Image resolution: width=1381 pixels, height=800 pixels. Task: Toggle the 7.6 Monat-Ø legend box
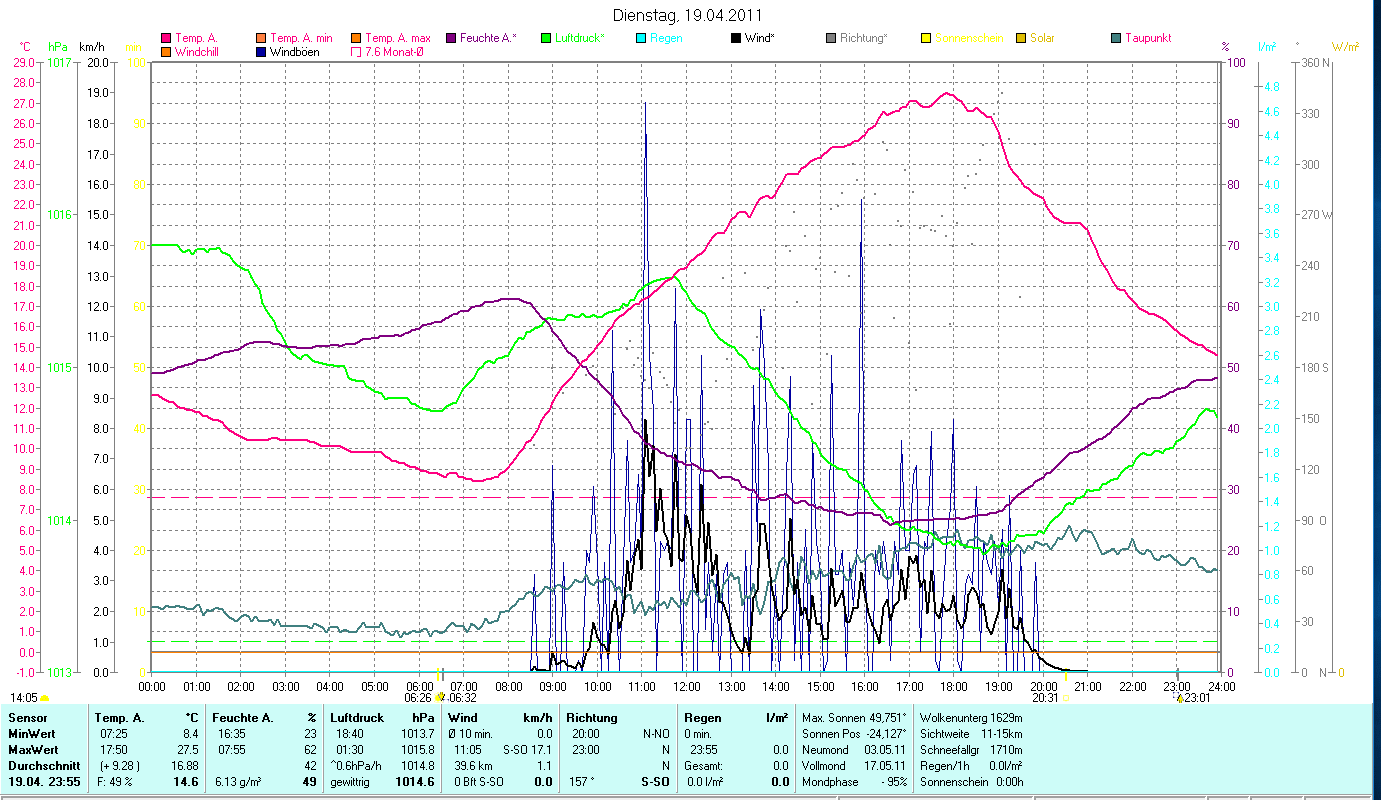pyautogui.click(x=357, y=52)
